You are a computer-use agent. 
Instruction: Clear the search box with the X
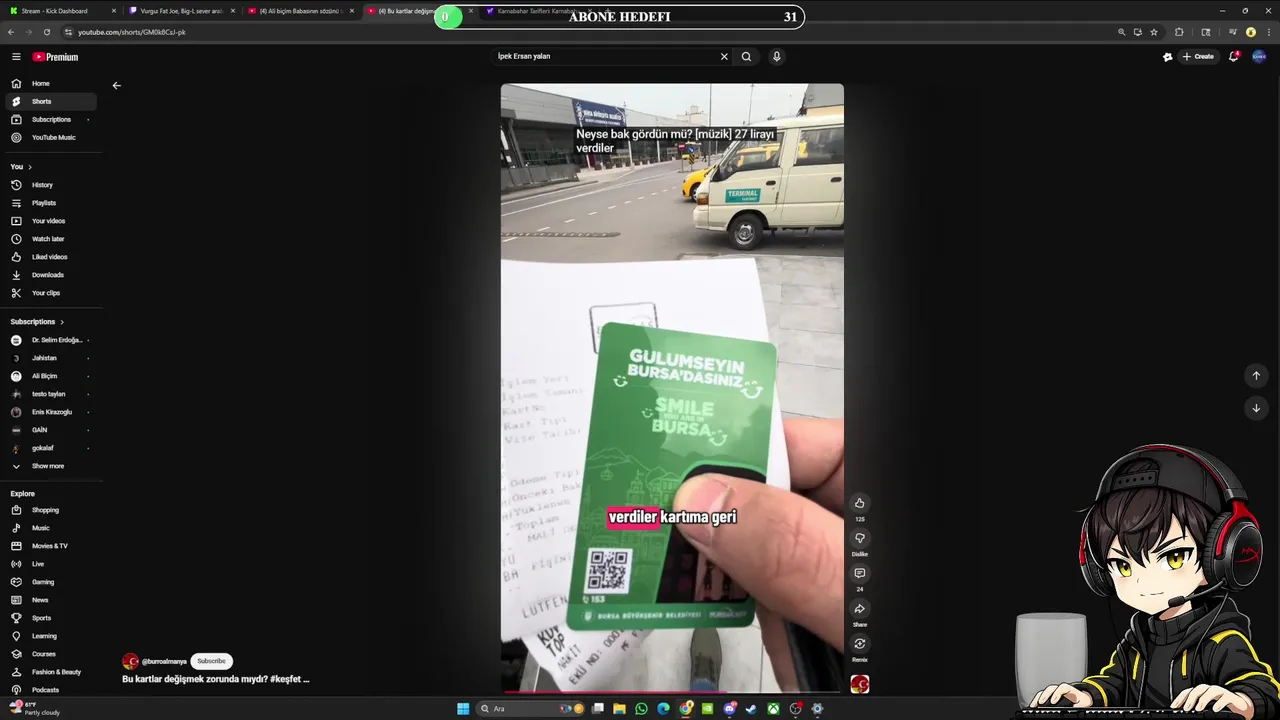tap(724, 57)
